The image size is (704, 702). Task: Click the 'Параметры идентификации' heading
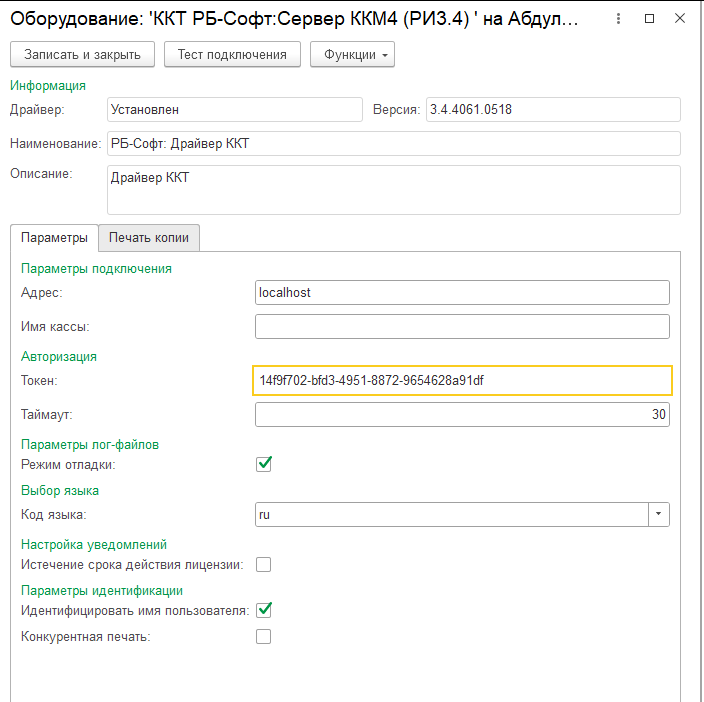[102, 591]
